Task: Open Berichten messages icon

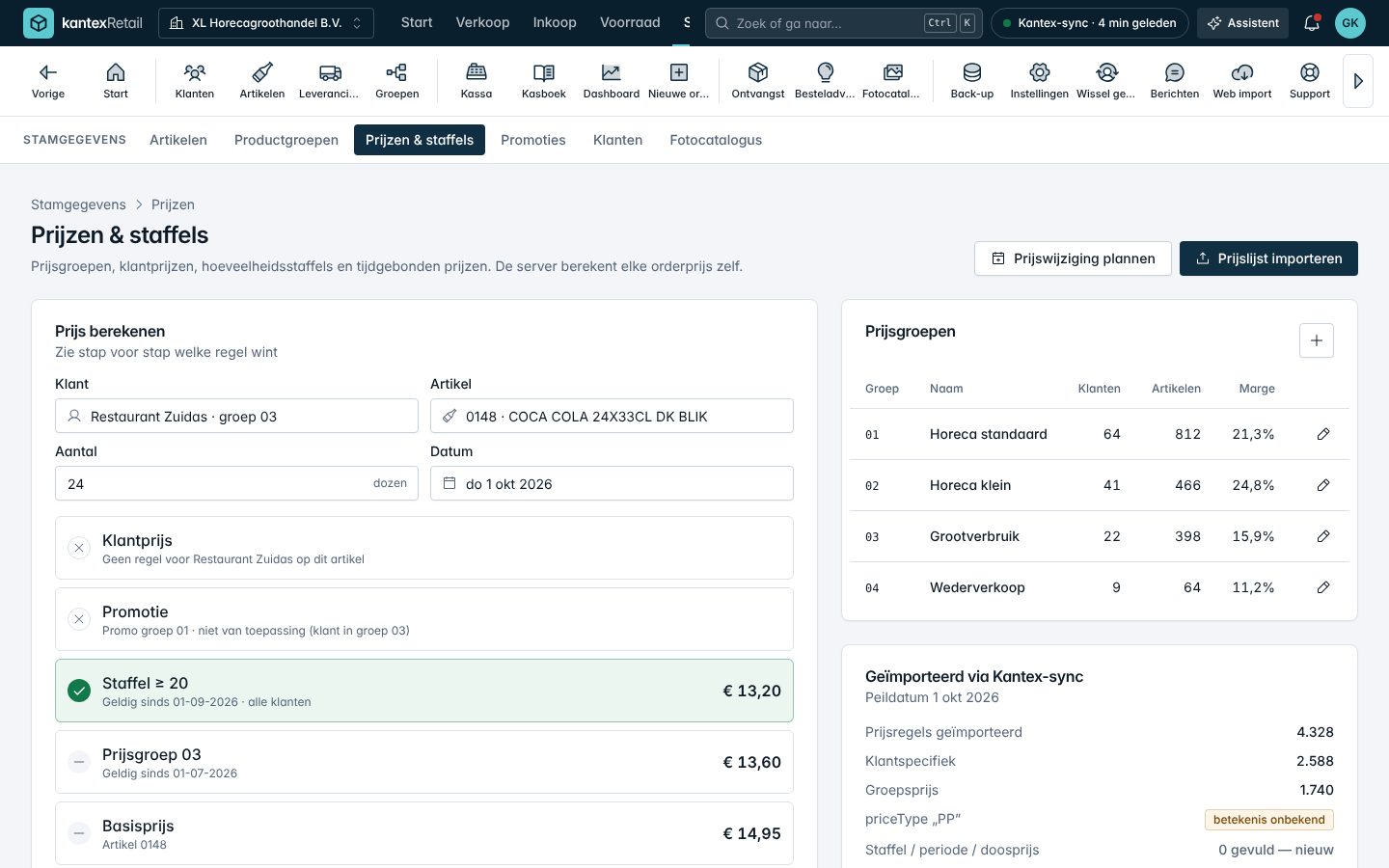Action: [1175, 81]
